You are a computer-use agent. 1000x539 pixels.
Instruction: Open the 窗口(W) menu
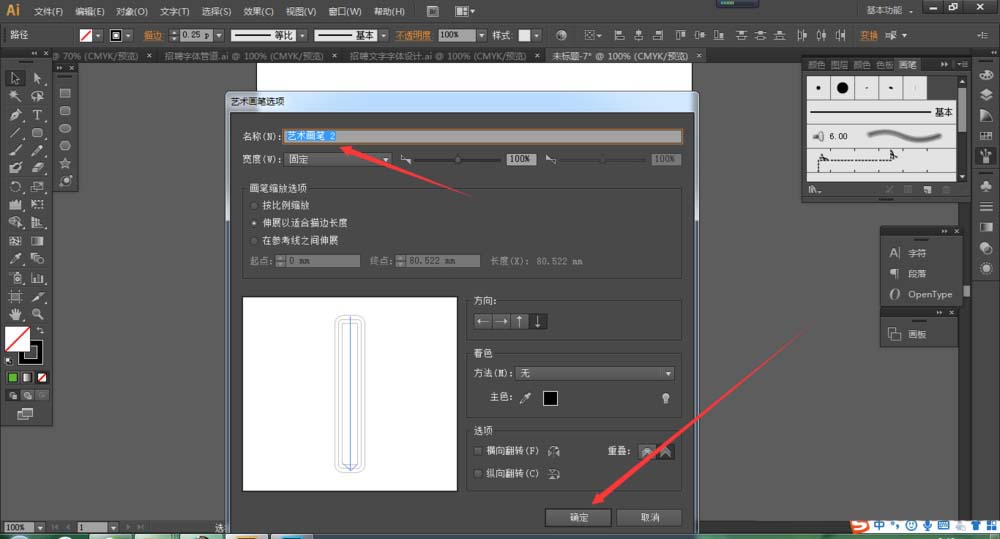(344, 11)
